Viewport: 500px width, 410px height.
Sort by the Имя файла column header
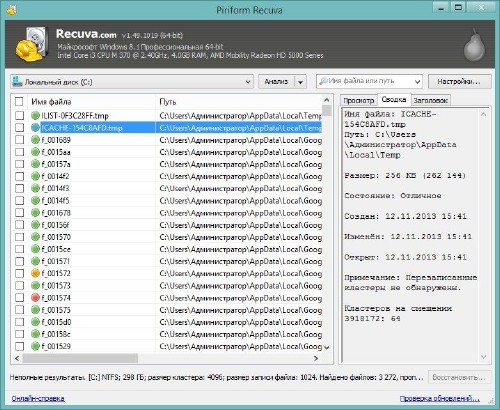(92, 102)
